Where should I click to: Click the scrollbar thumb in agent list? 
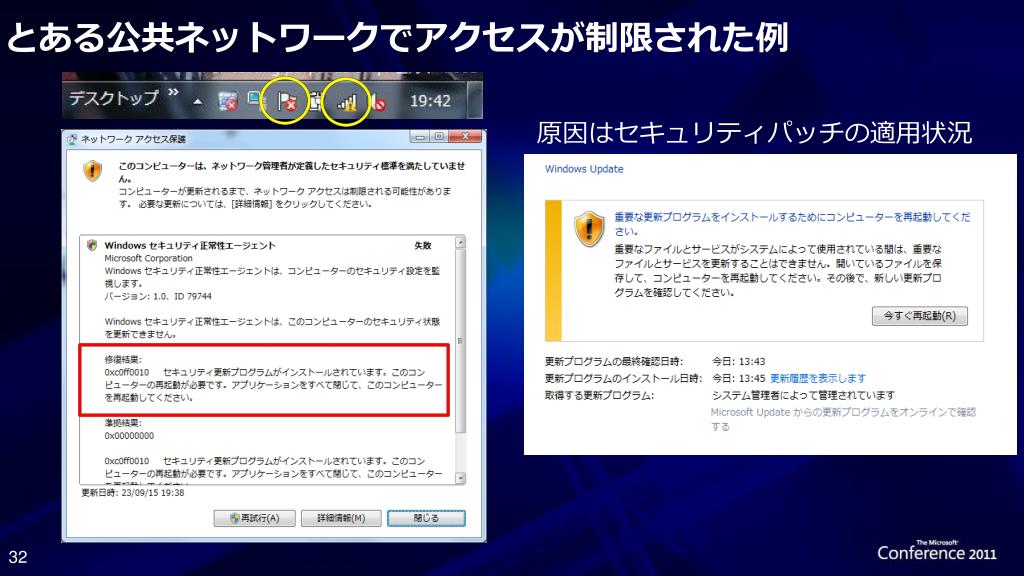pos(460,341)
